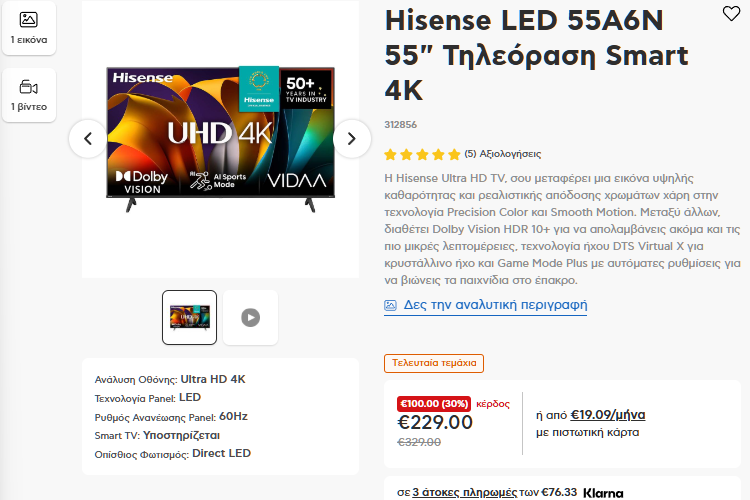Screen dimensions: 750x500
Task: Add product to wishlist with heart icon
Action: [x=731, y=13]
